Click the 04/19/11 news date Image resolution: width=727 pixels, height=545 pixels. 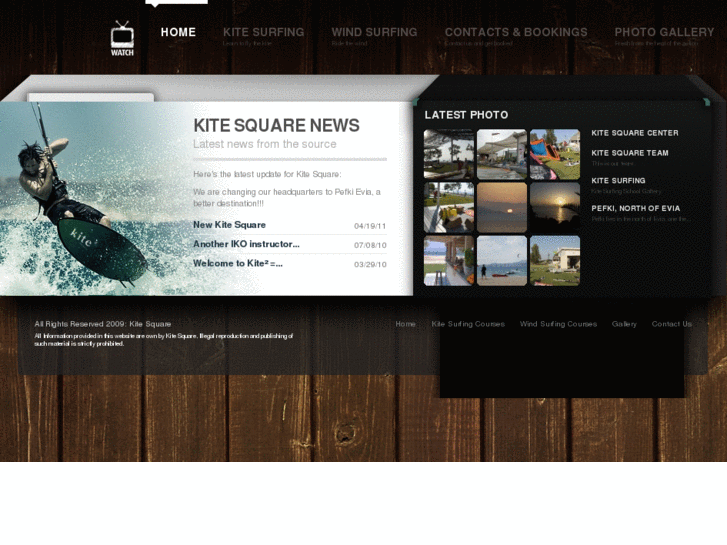click(x=370, y=226)
